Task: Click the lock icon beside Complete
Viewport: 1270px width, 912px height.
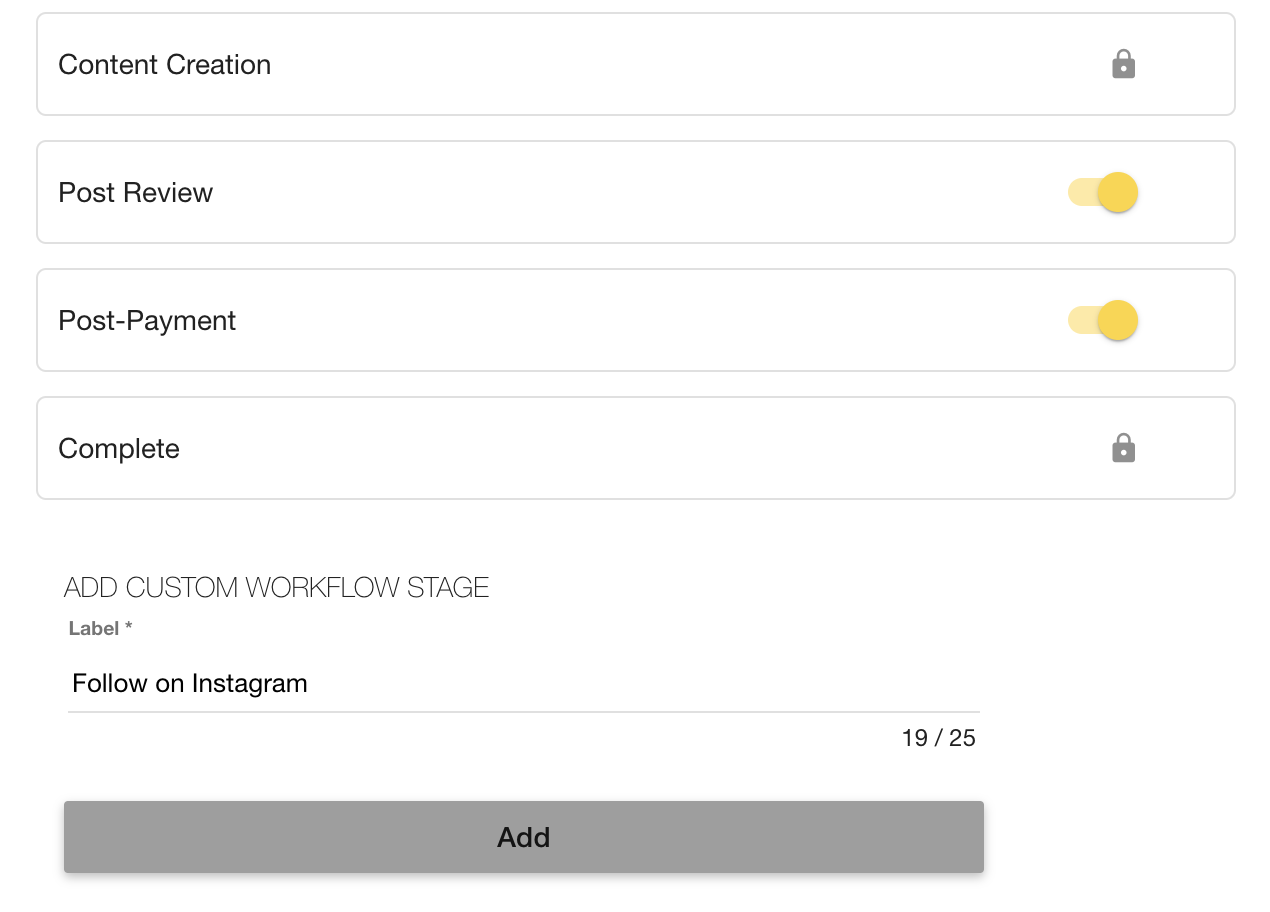Action: pos(1123,448)
